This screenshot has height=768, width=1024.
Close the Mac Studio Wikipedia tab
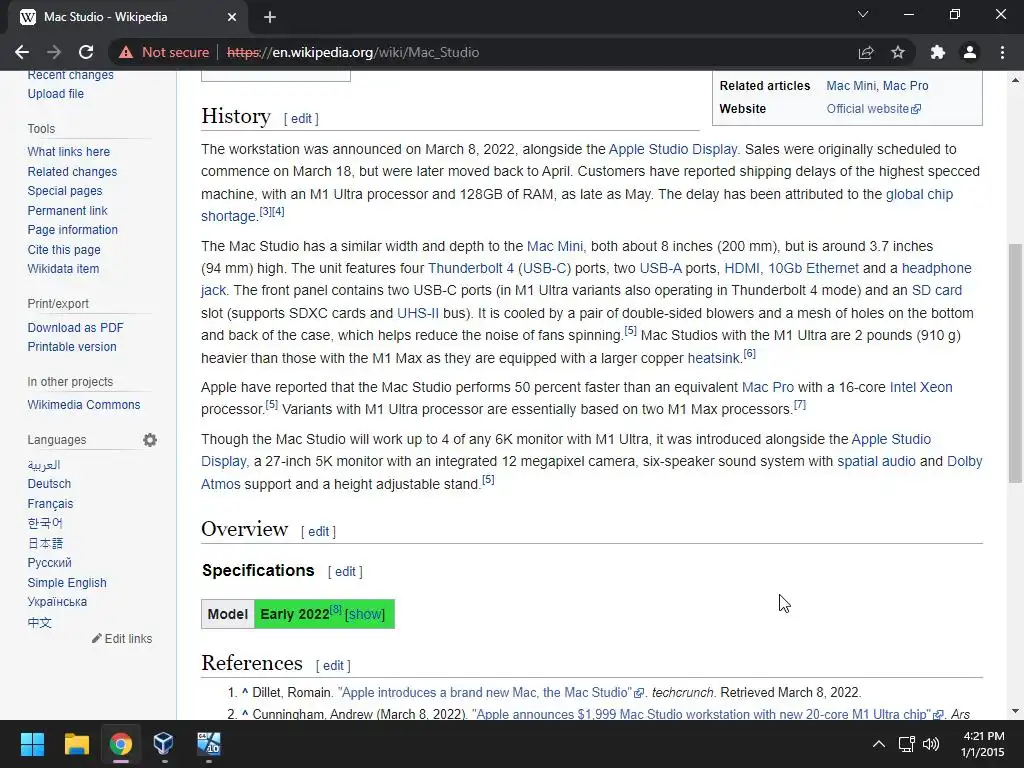coord(232,17)
